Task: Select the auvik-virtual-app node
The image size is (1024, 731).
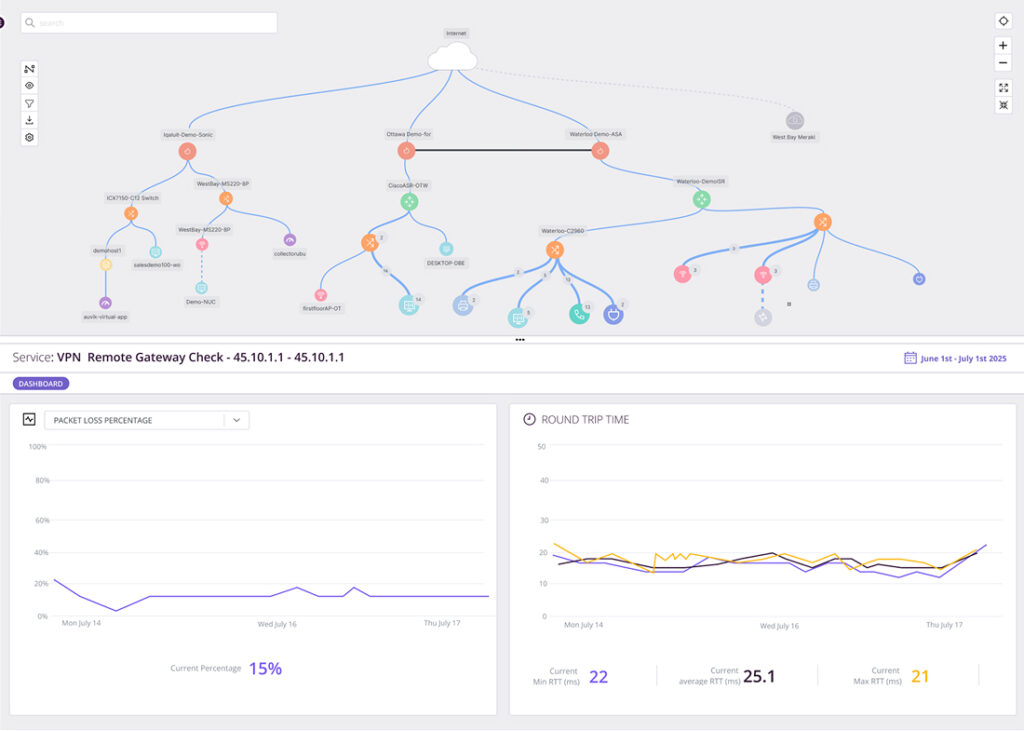Action: [x=105, y=303]
